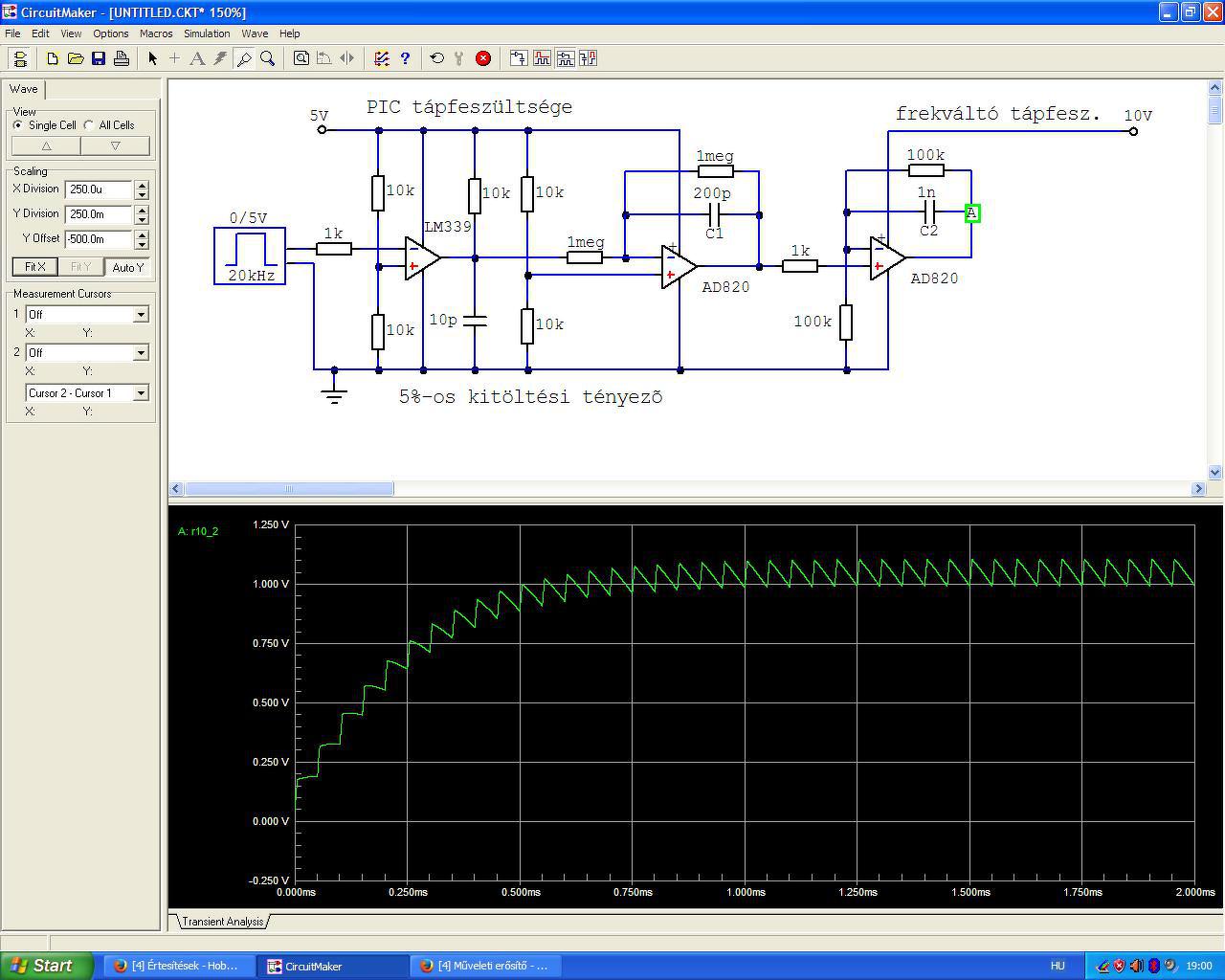Toggle the Auto Y button
Viewport: 1225px width, 980px height.
point(127,267)
